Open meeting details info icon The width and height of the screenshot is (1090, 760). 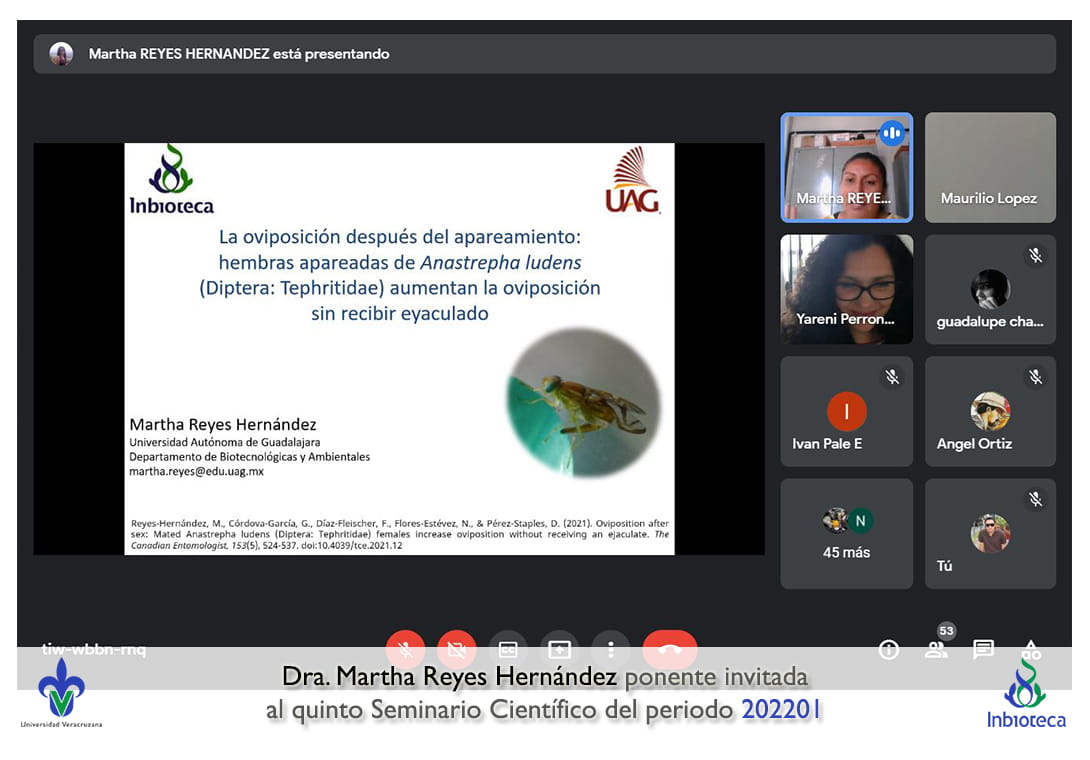(888, 650)
